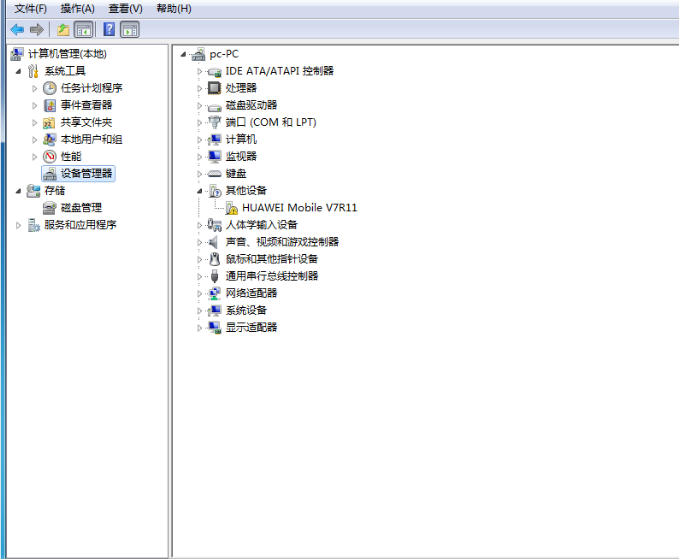Click the 服务和应用程序 icon
The height and width of the screenshot is (559, 679).
[x=33, y=225]
